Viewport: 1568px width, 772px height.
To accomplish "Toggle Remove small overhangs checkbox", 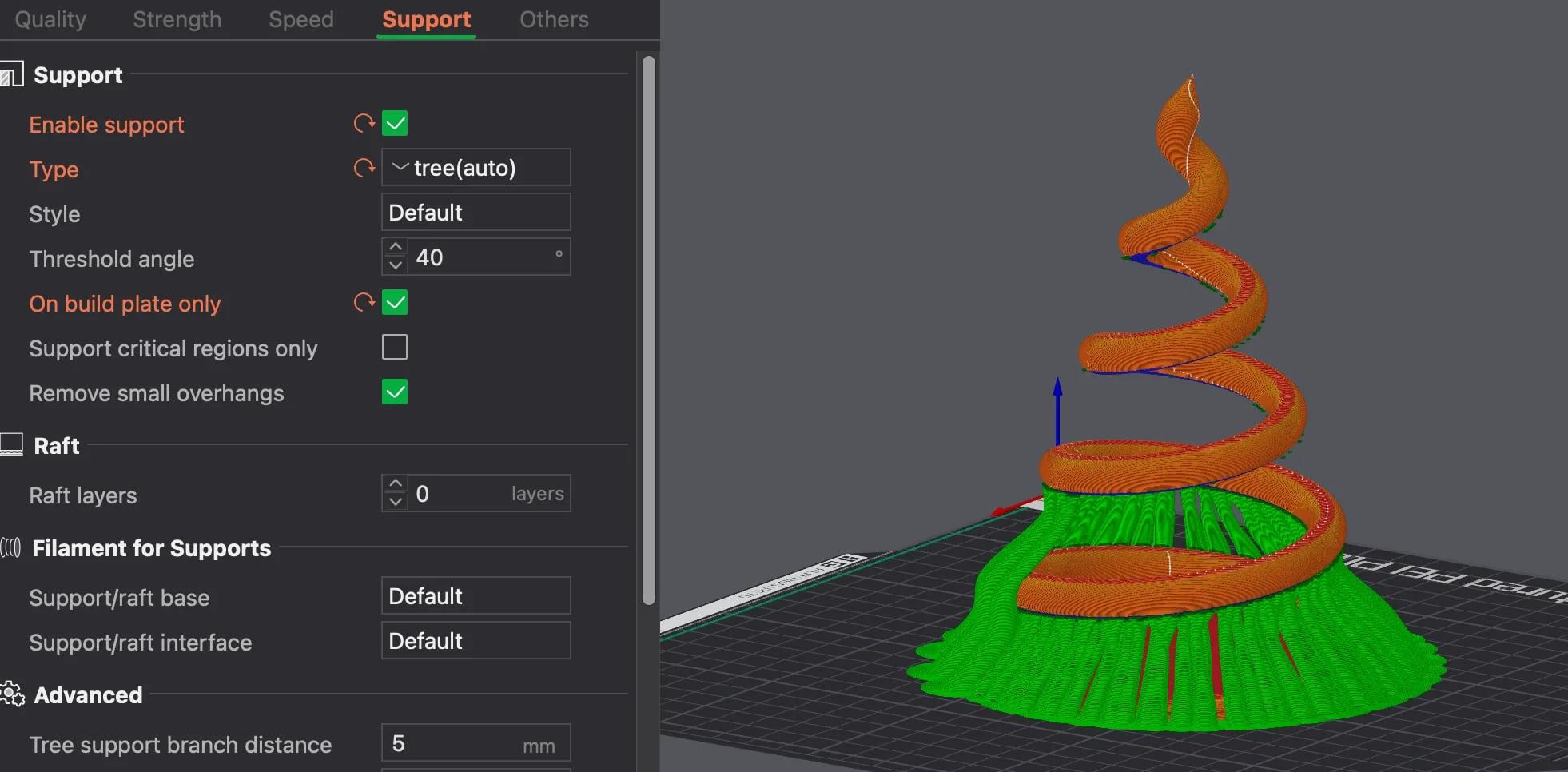I will 395,392.
